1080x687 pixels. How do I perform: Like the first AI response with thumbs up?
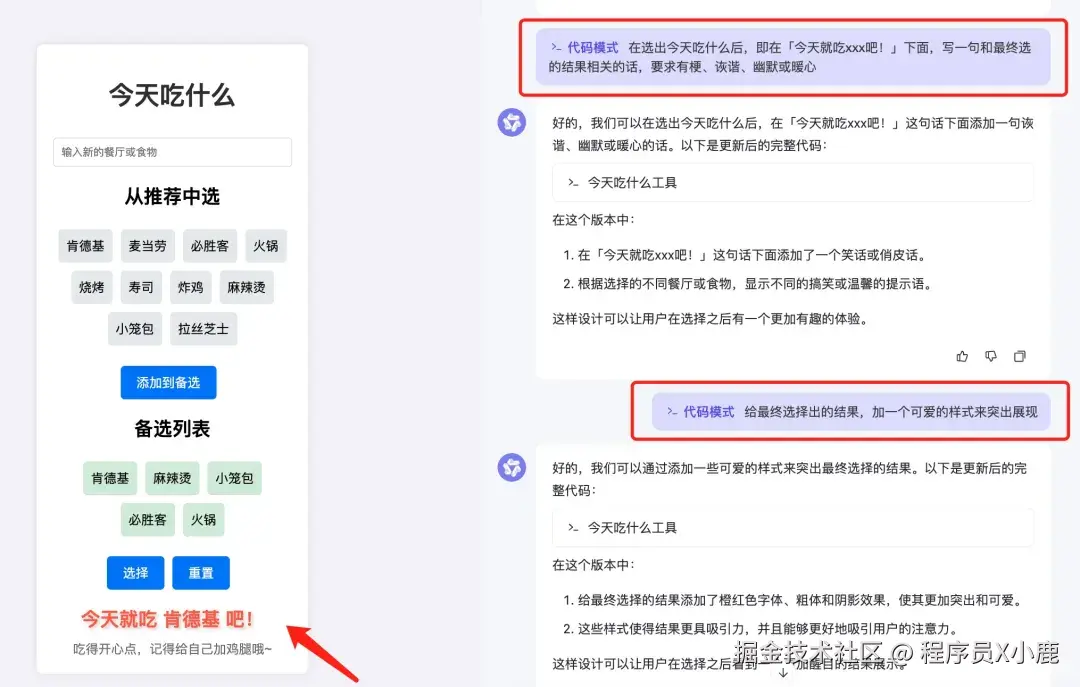coord(962,356)
